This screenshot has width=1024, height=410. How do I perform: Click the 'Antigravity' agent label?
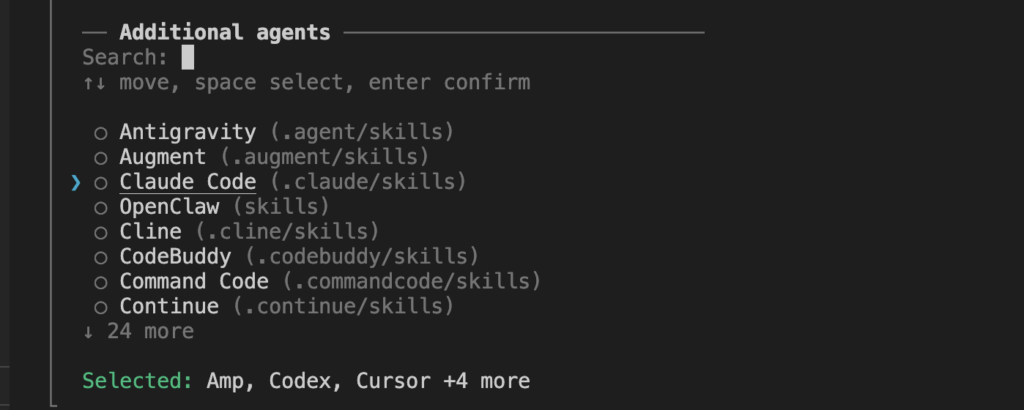coord(188,132)
